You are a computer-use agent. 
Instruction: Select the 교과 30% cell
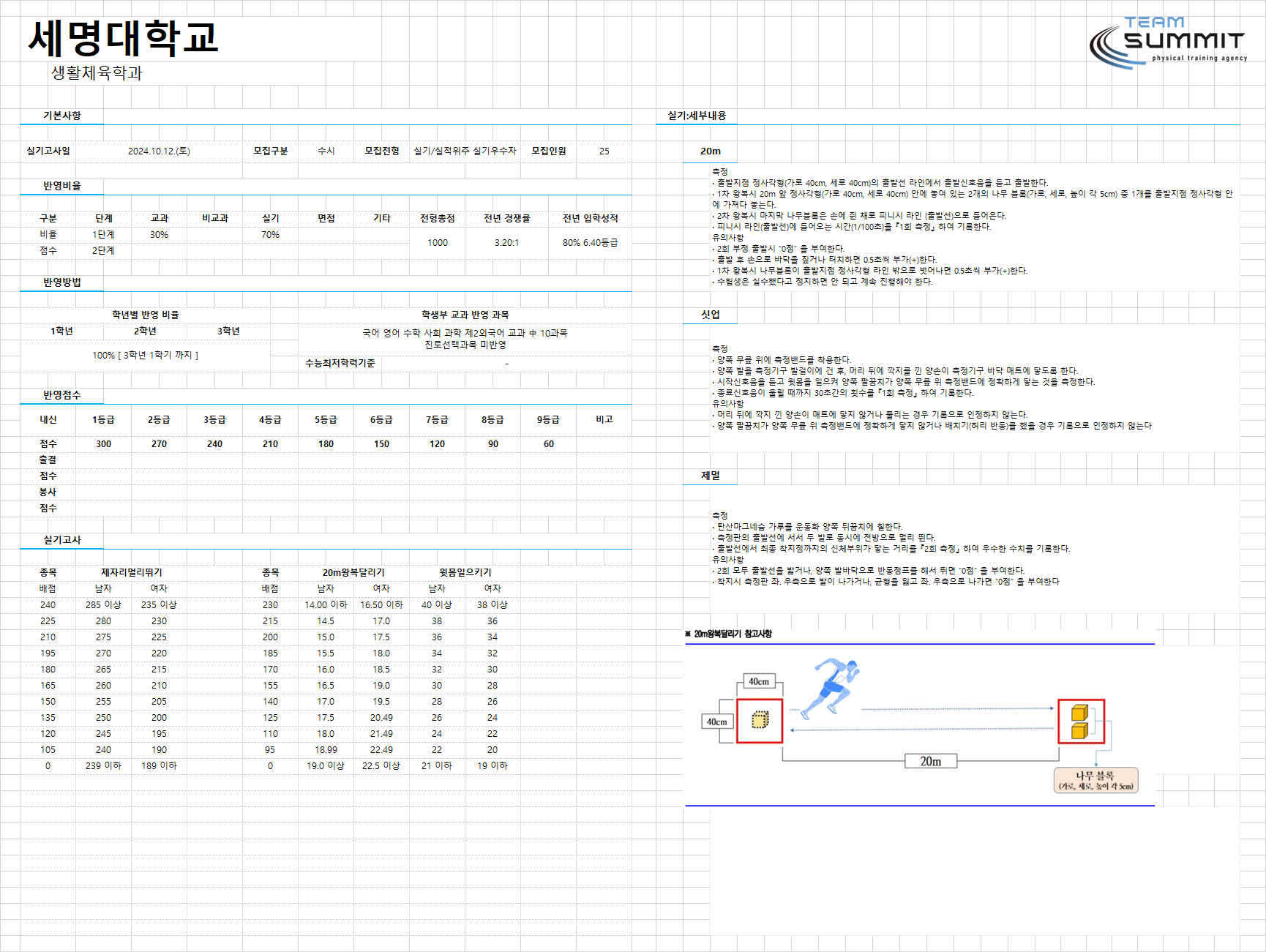point(159,235)
